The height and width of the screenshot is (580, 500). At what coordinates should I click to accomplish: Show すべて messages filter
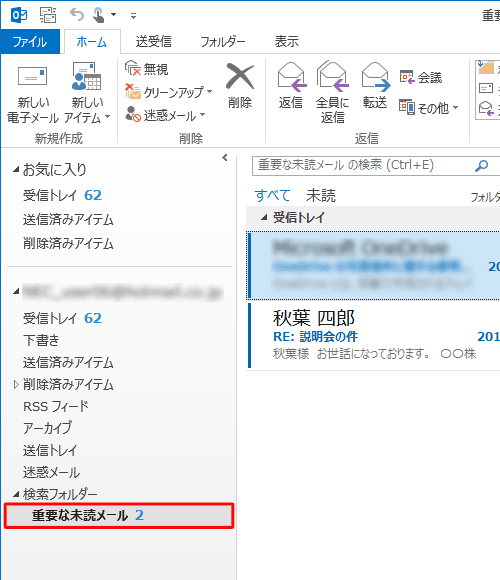coord(272,195)
